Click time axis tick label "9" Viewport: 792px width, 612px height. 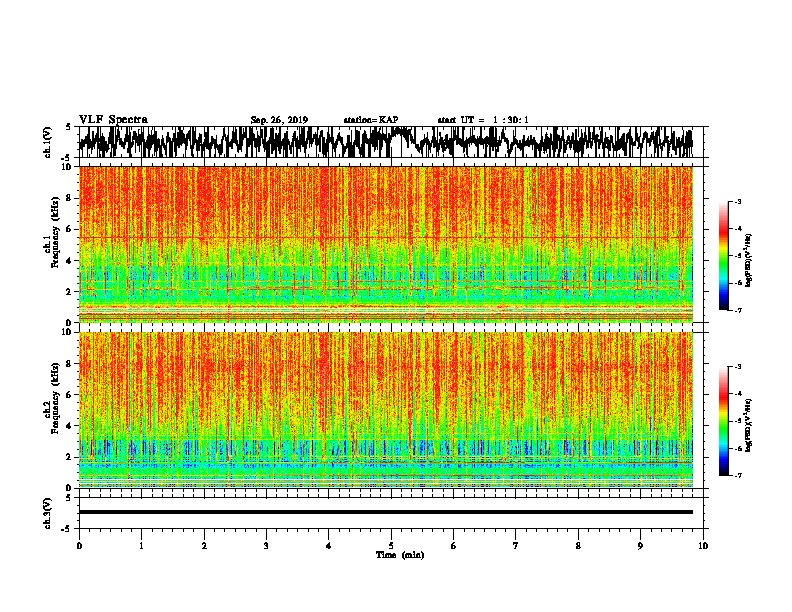640,546
